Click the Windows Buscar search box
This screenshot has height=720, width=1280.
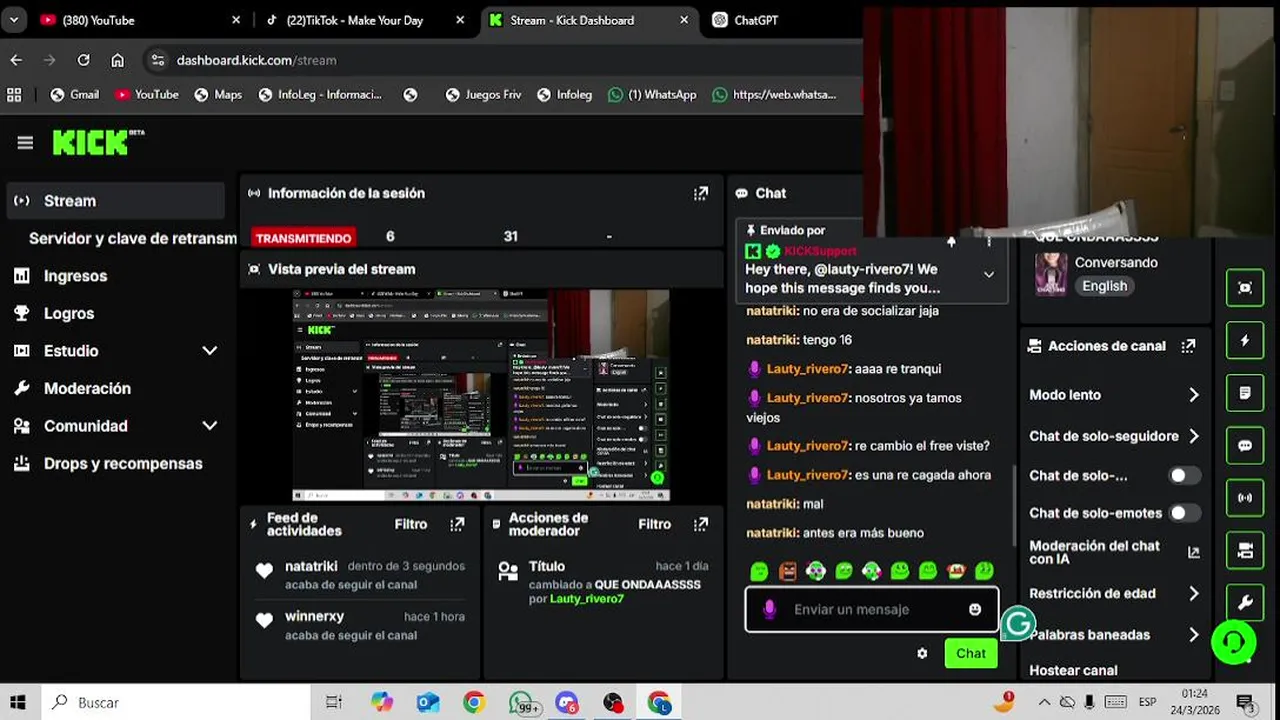pos(175,703)
